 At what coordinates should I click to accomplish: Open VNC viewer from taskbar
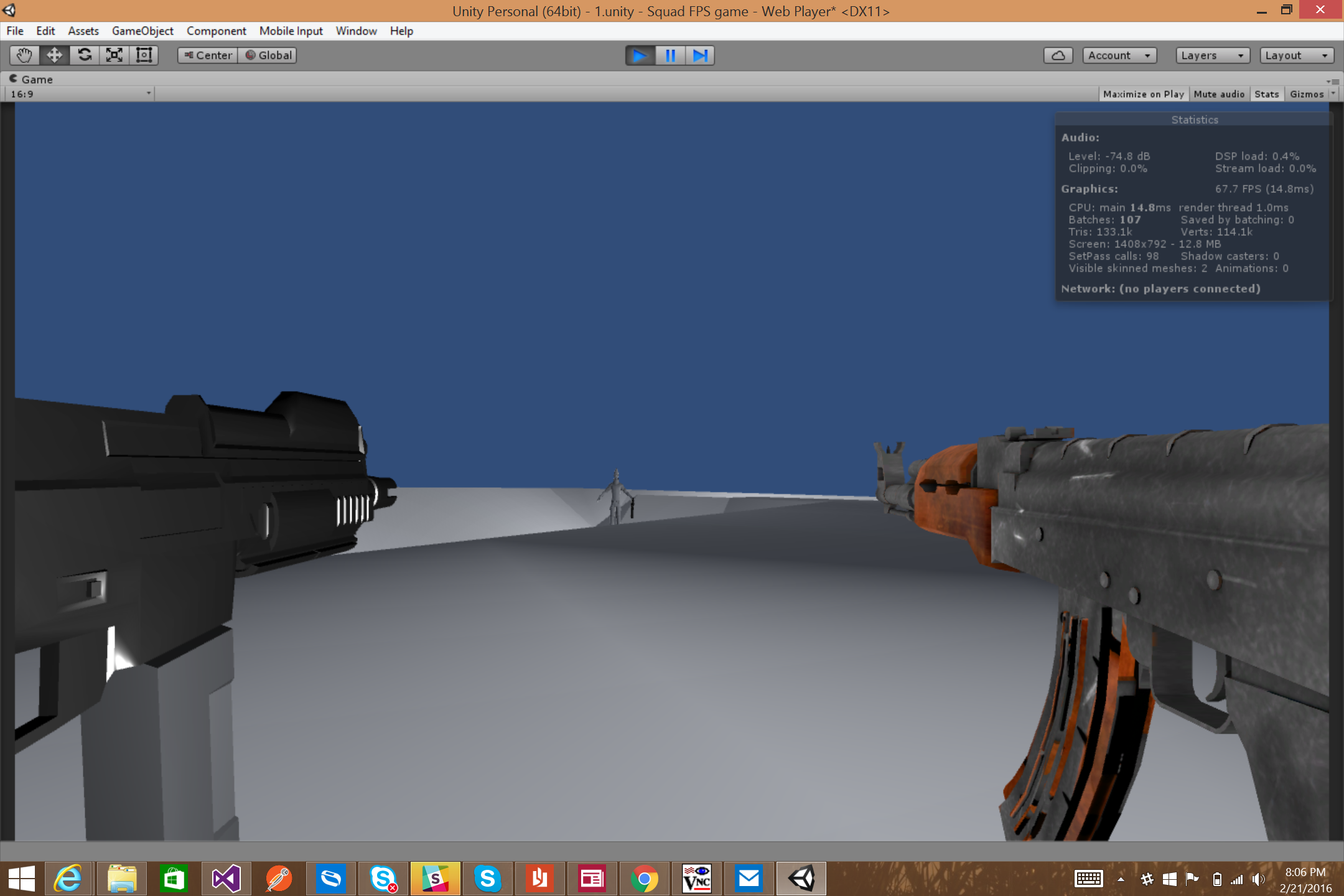696,879
